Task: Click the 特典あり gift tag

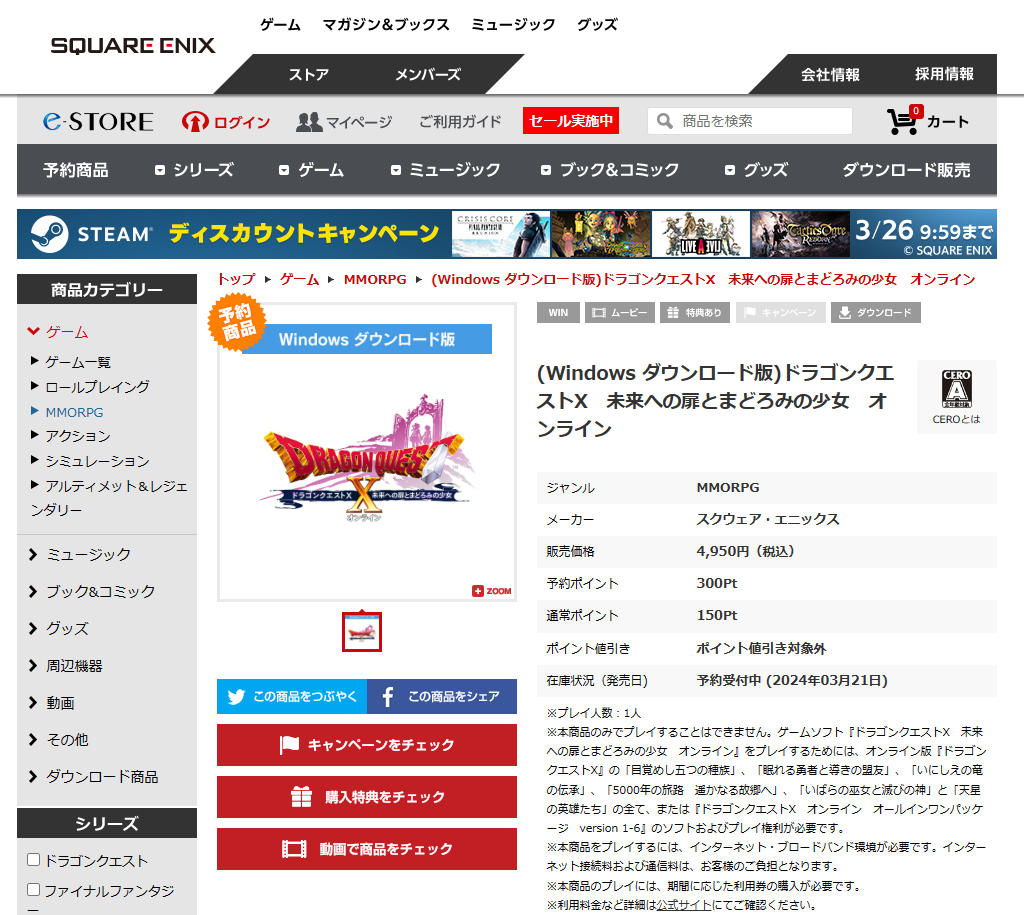Action: tap(695, 312)
